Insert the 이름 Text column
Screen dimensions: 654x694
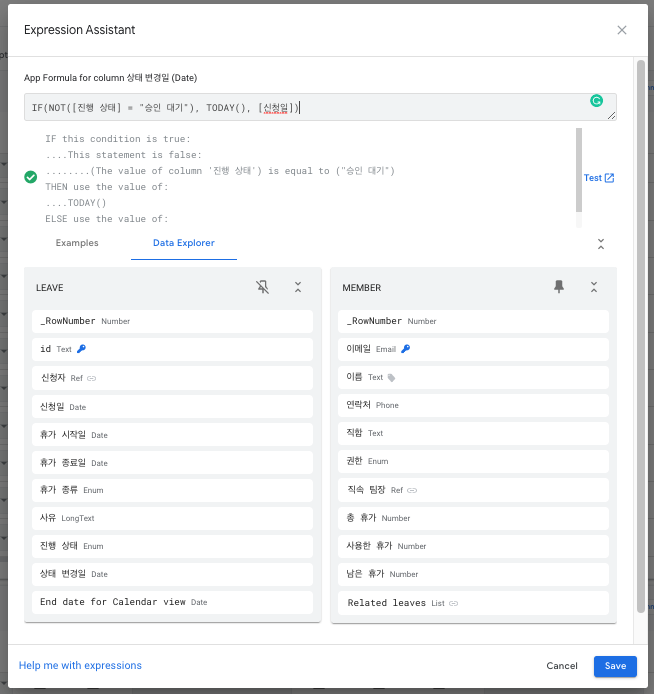473,378
